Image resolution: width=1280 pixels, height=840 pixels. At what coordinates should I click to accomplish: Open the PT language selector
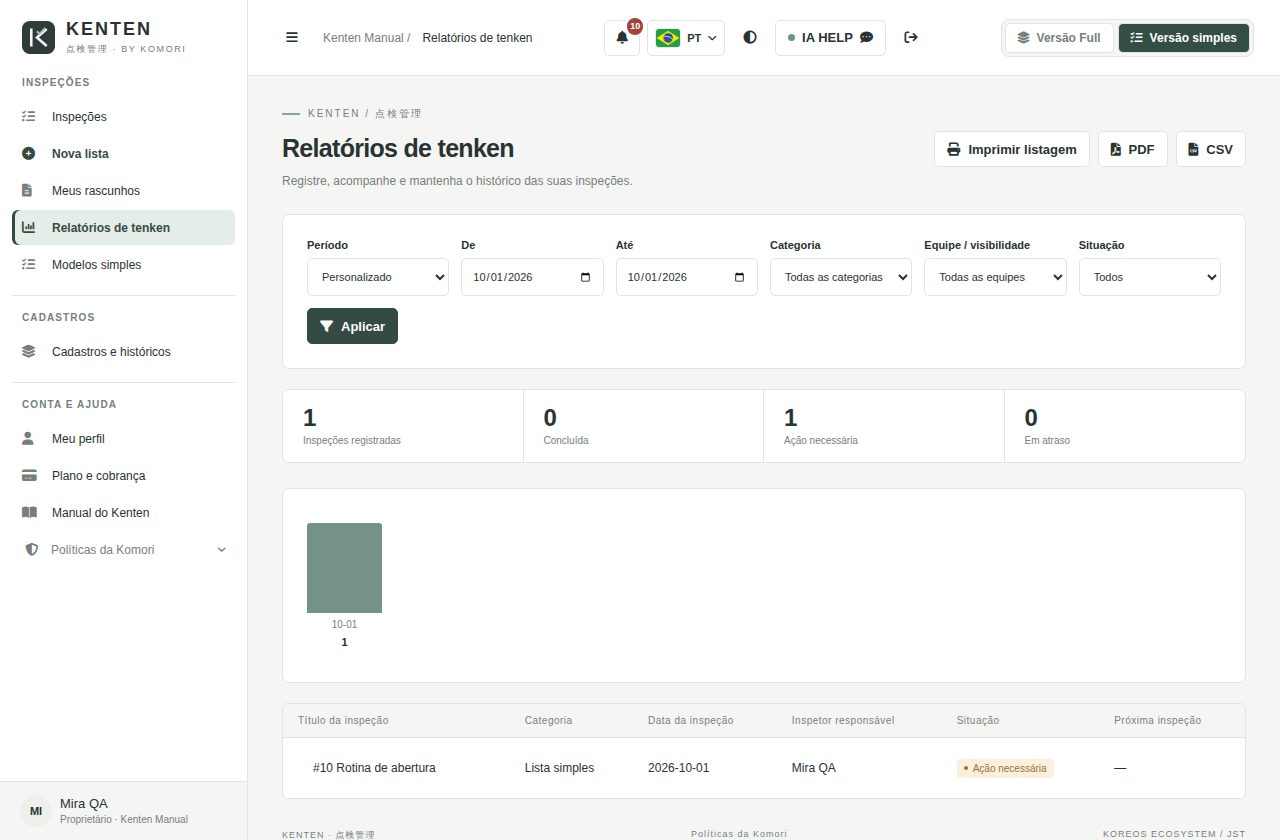[686, 38]
